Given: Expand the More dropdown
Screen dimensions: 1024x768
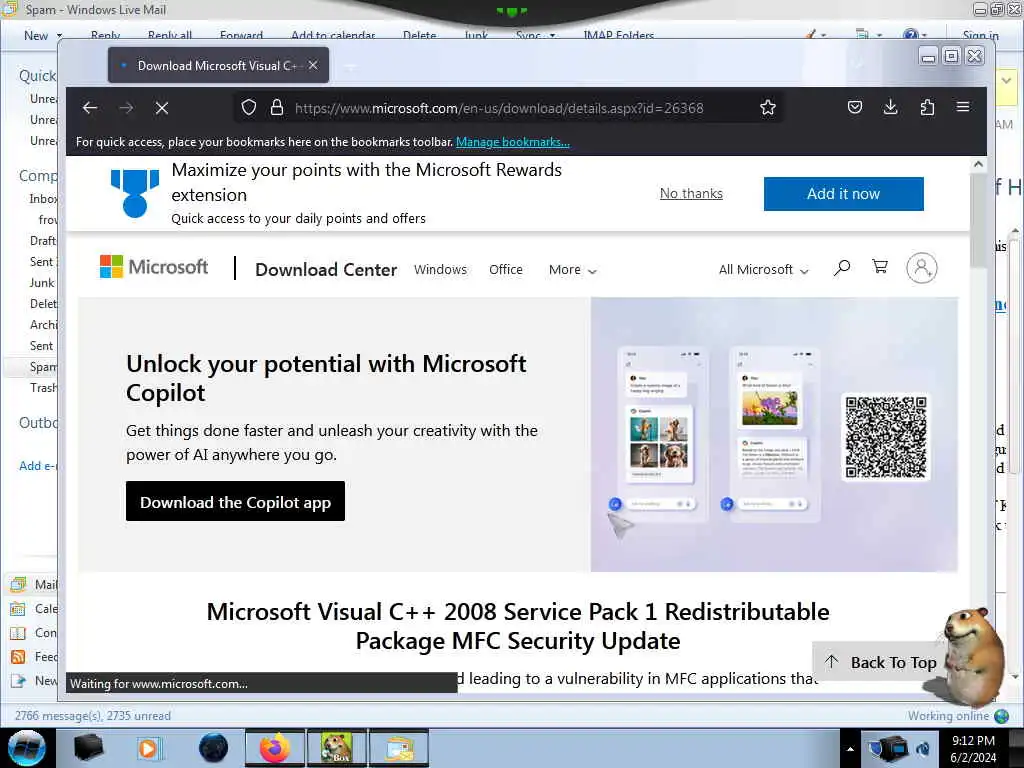Looking at the screenshot, I should point(572,270).
